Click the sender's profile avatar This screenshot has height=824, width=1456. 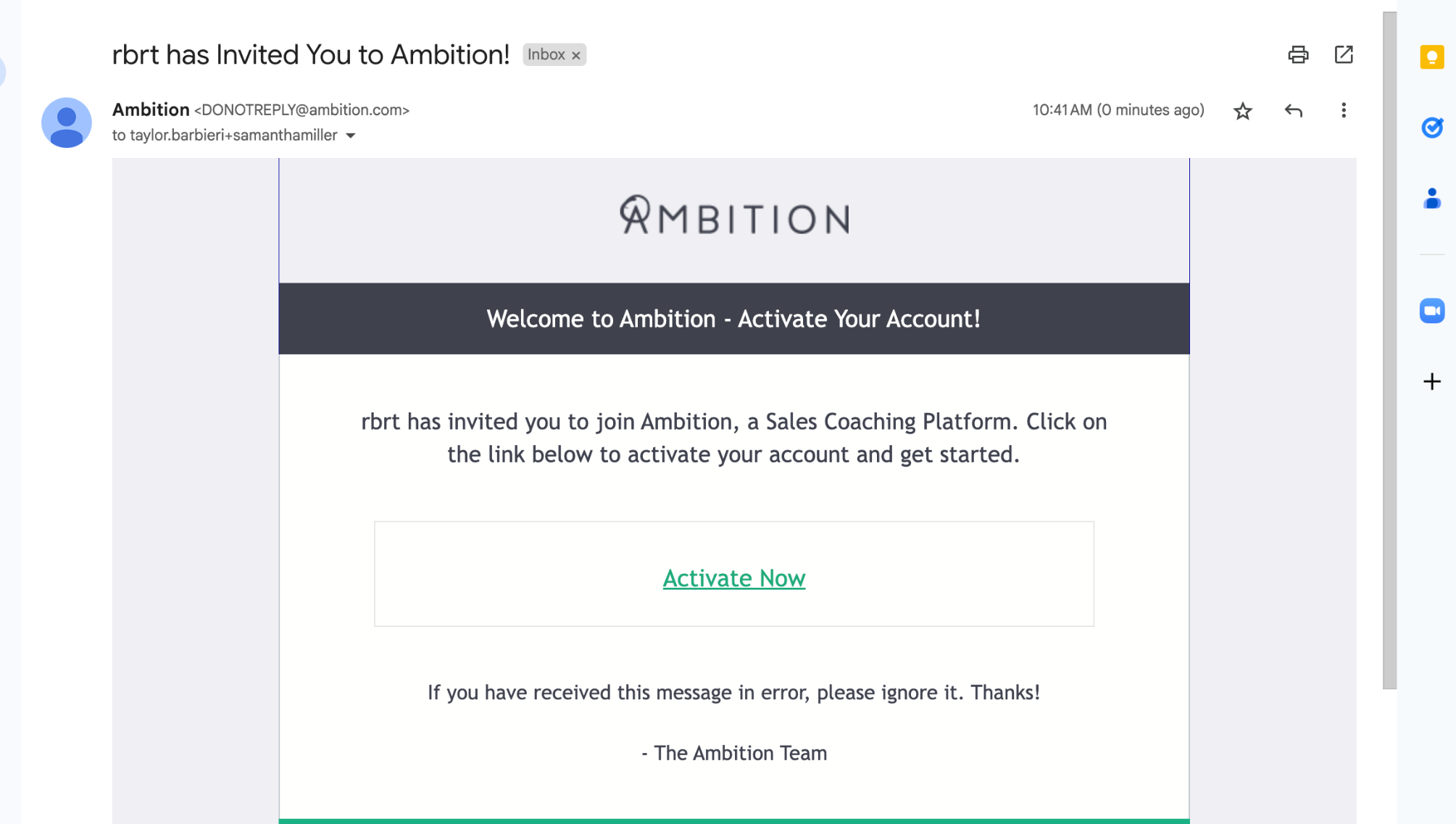point(67,122)
